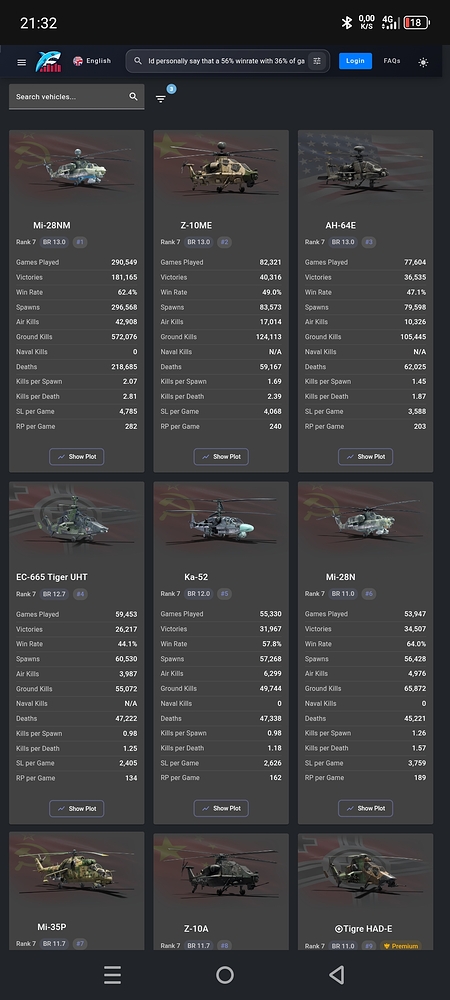Click the magnifier in Search vehicles field
The height and width of the screenshot is (1000, 450).
[133, 96]
